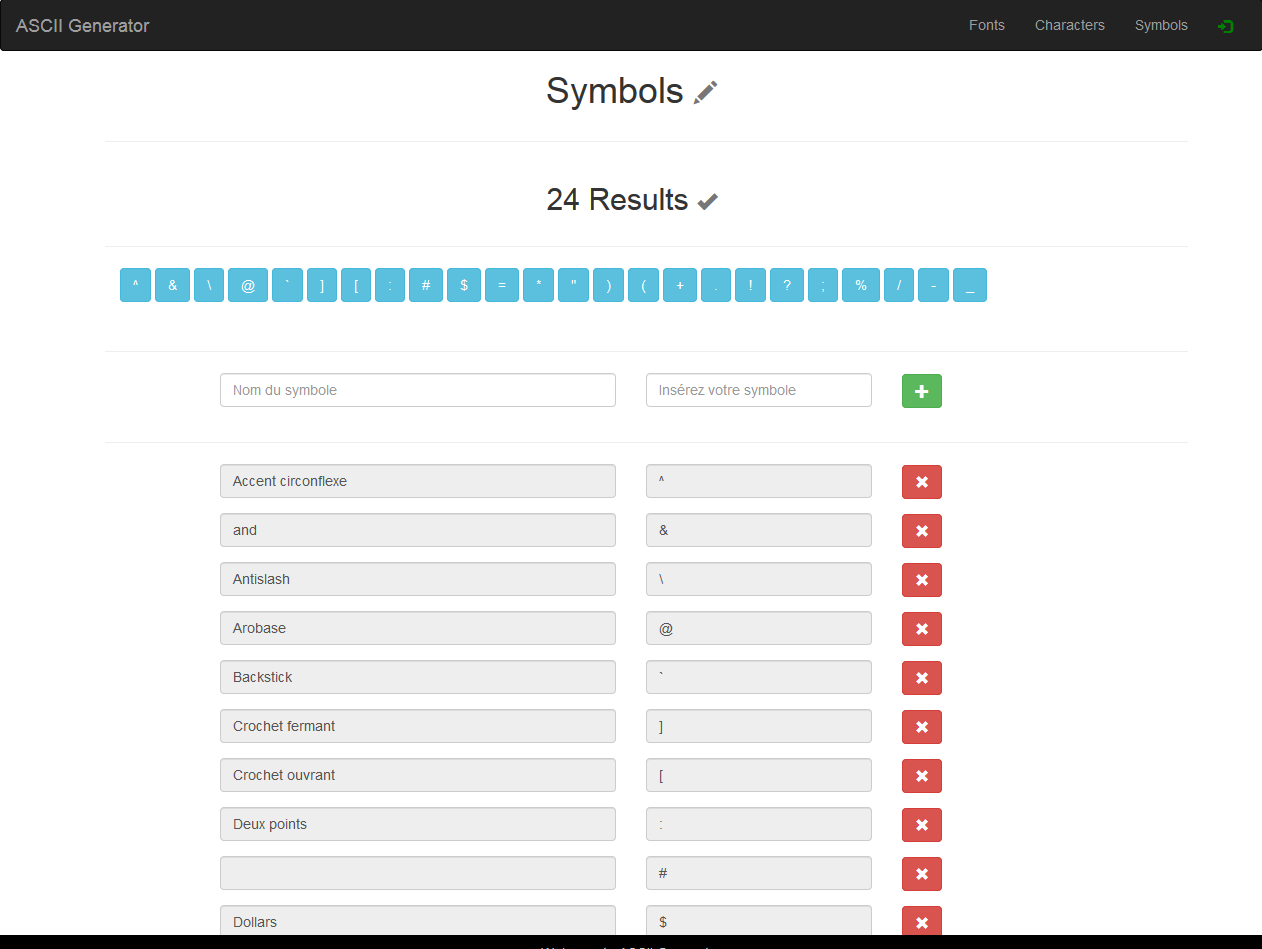This screenshot has height=949, width=1262.
Task: Select the ] symbol chip
Action: [322, 285]
